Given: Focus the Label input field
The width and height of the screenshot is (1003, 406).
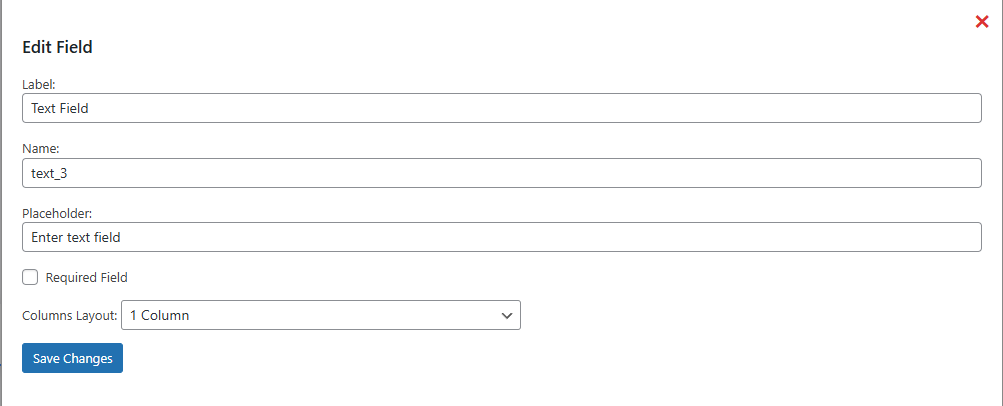Looking at the screenshot, I should coord(500,108).
